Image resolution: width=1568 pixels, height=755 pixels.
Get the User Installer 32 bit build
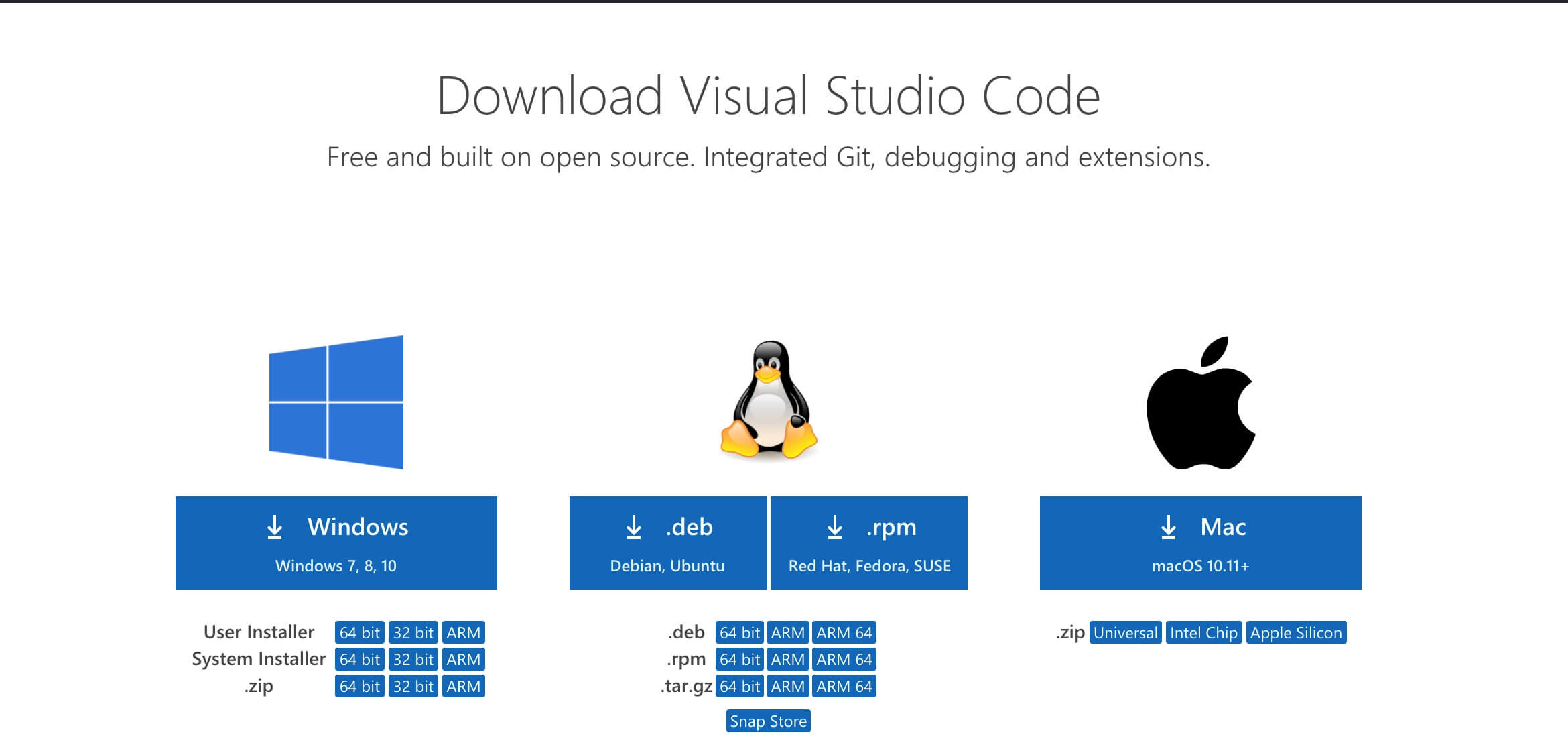tap(413, 632)
